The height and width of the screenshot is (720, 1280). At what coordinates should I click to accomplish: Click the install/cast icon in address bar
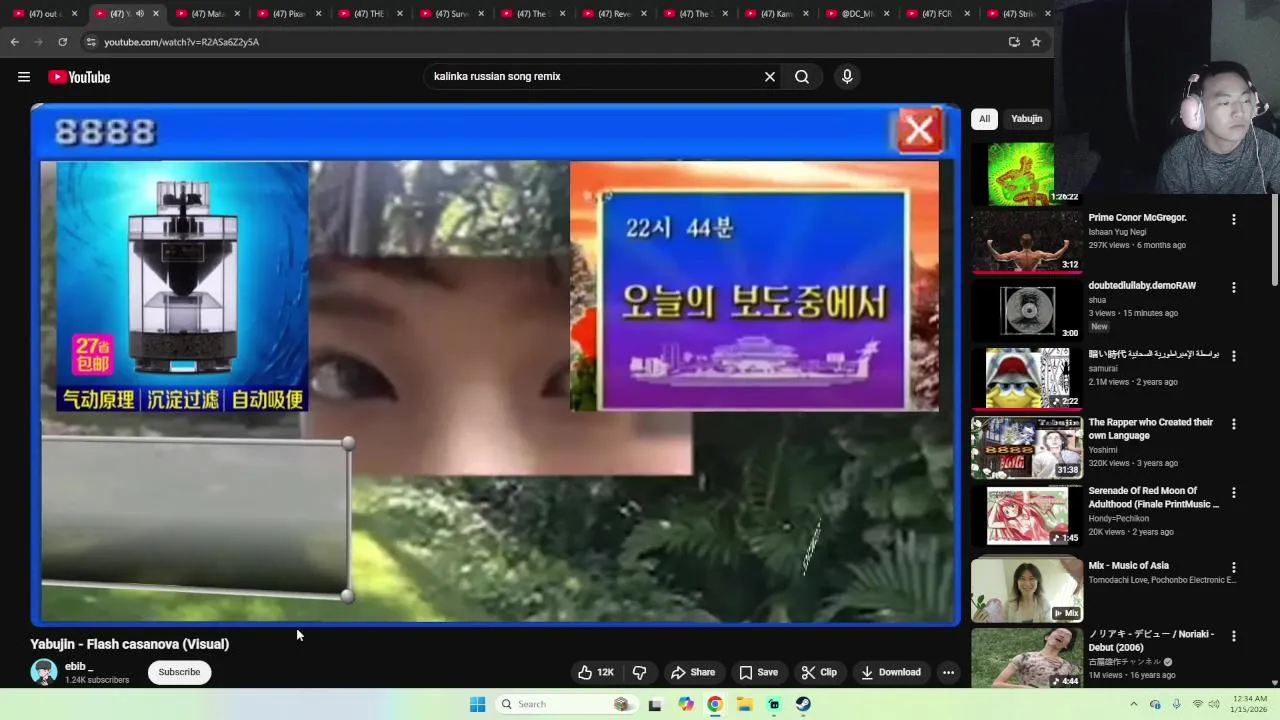[1014, 42]
